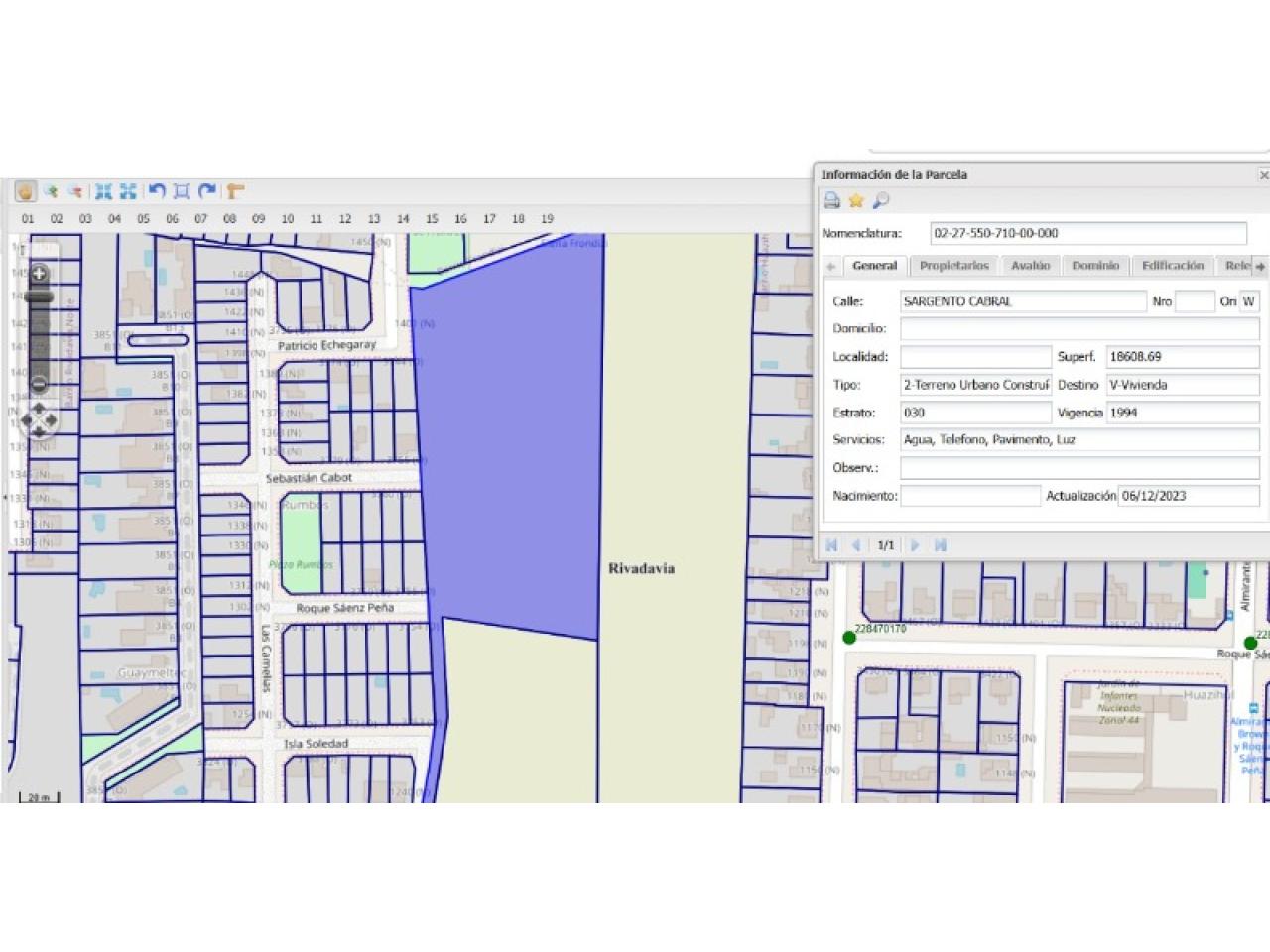
Task: Click the yellow star favorite icon
Action: 856,201
